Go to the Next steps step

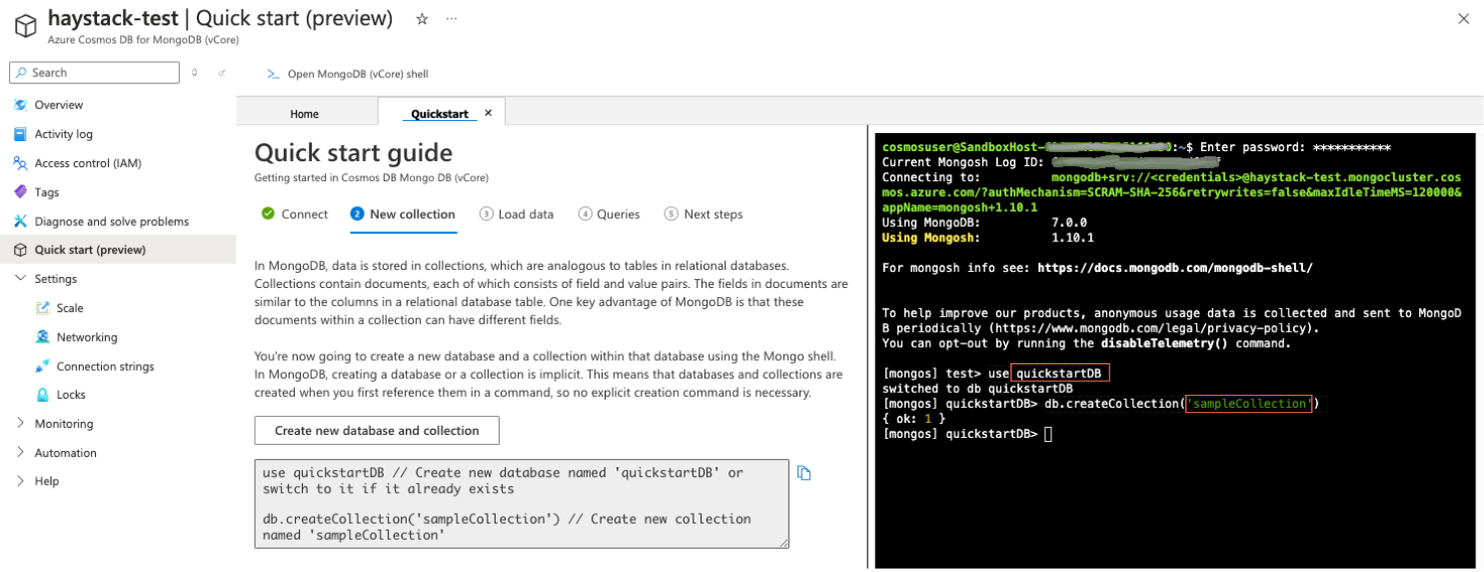tap(703, 214)
